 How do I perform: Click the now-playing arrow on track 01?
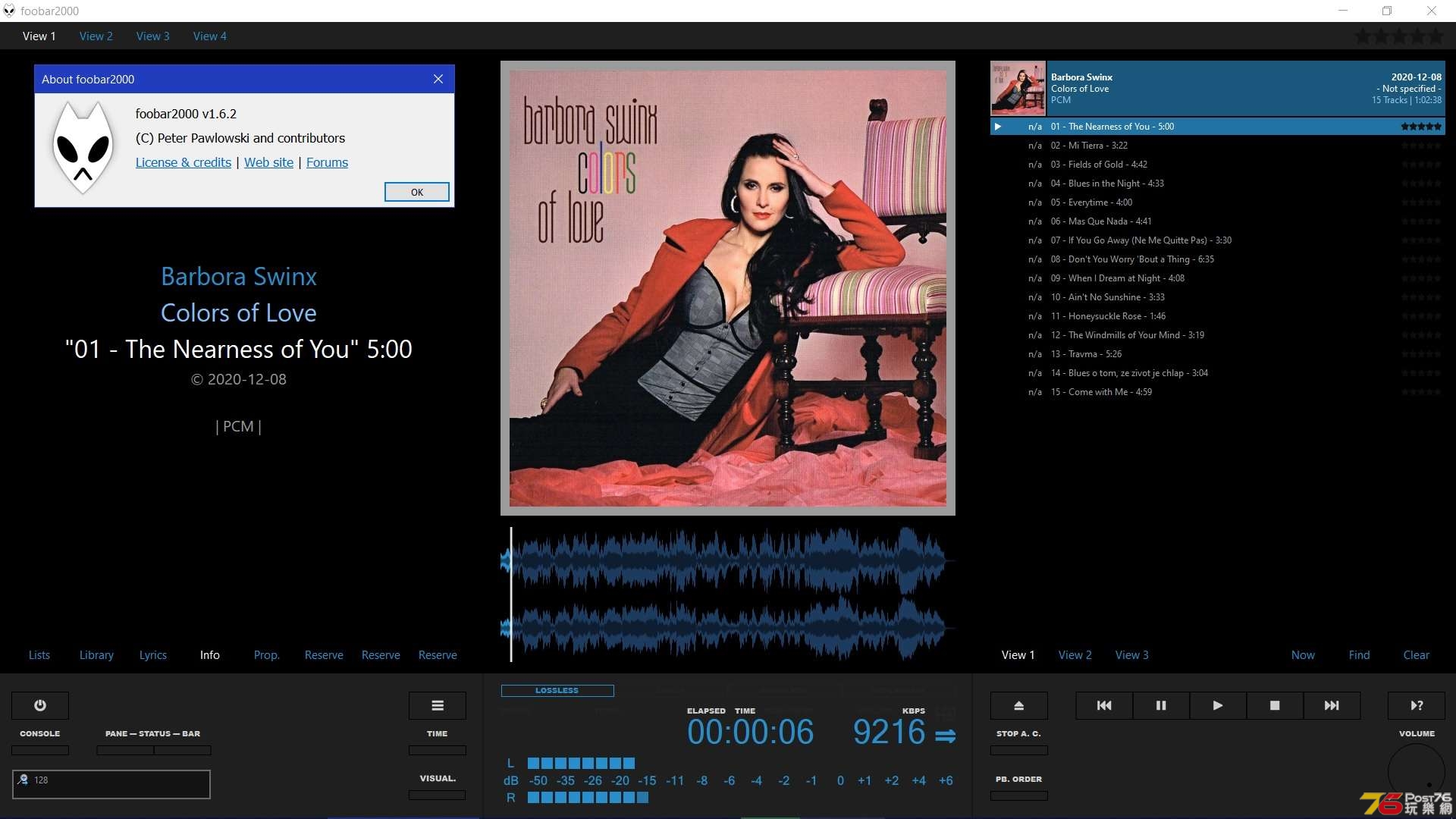[x=998, y=127]
